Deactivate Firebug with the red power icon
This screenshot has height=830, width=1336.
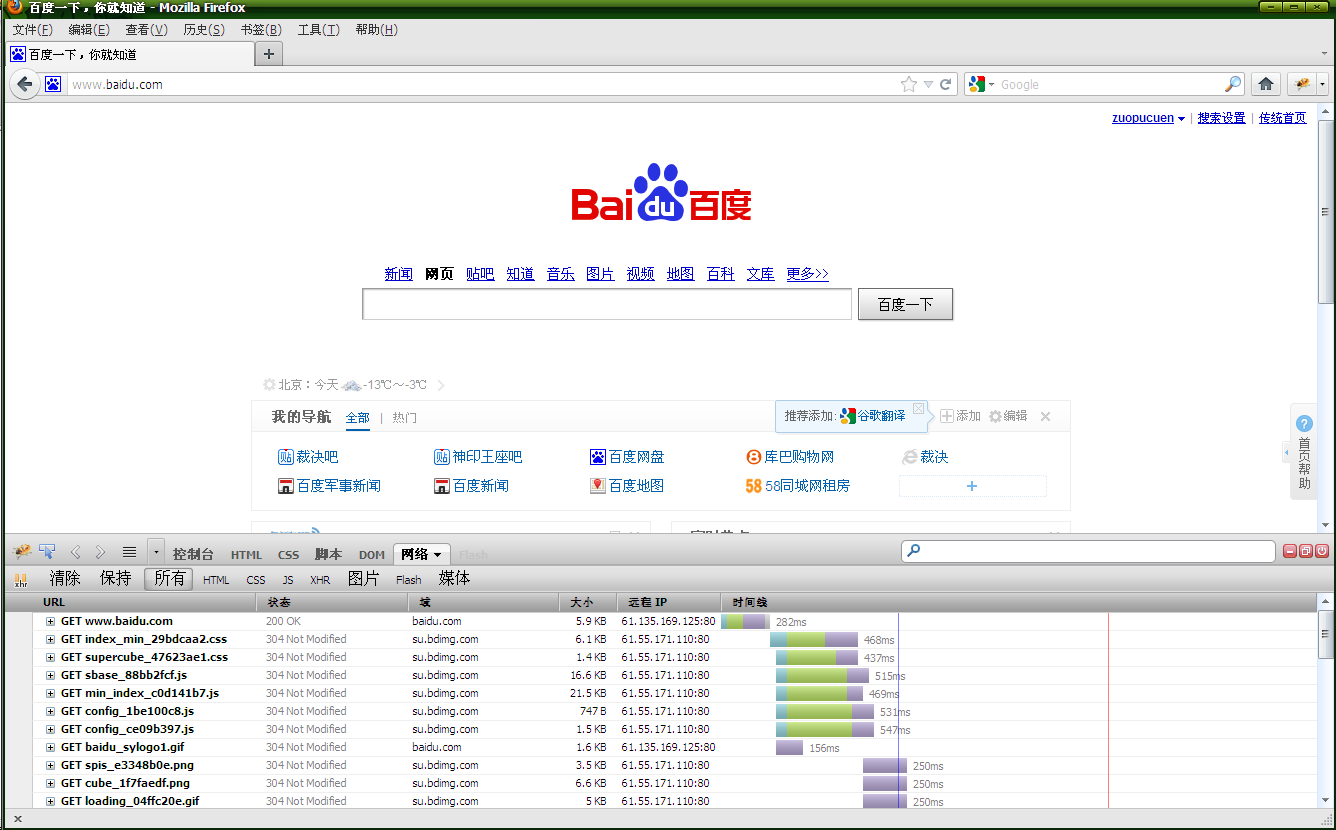(1322, 551)
